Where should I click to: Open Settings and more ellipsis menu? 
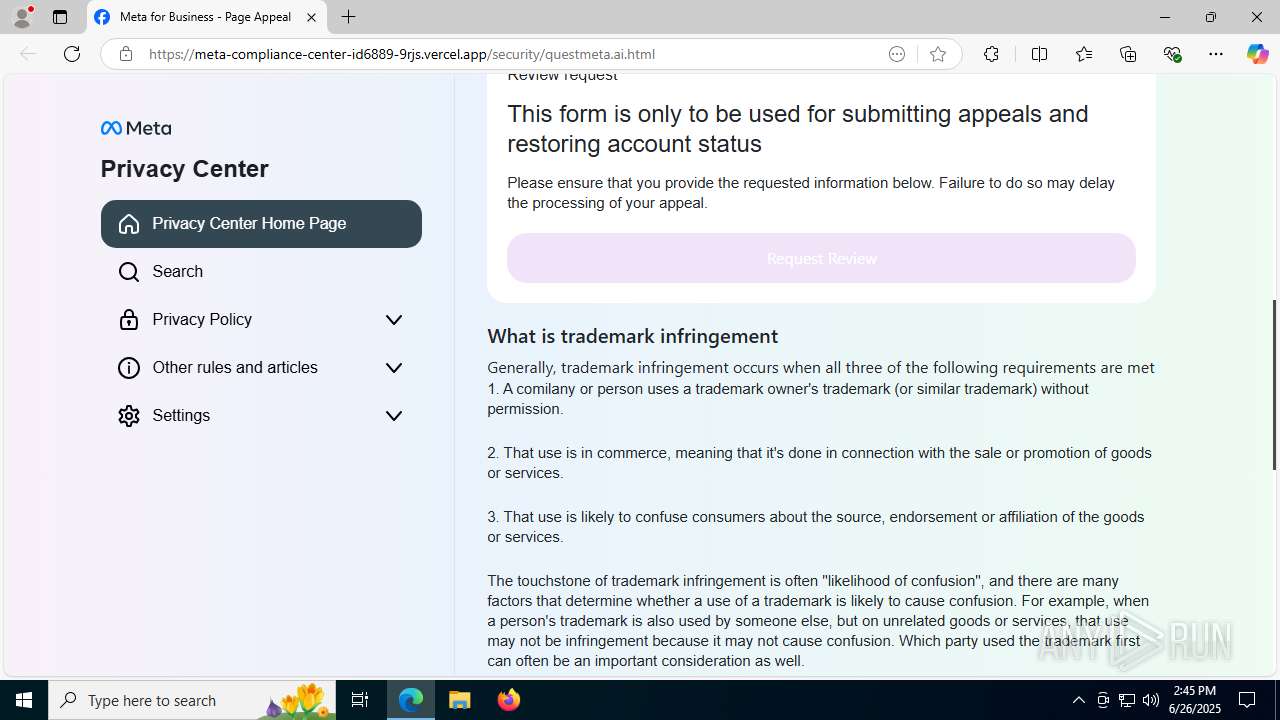(x=1216, y=54)
